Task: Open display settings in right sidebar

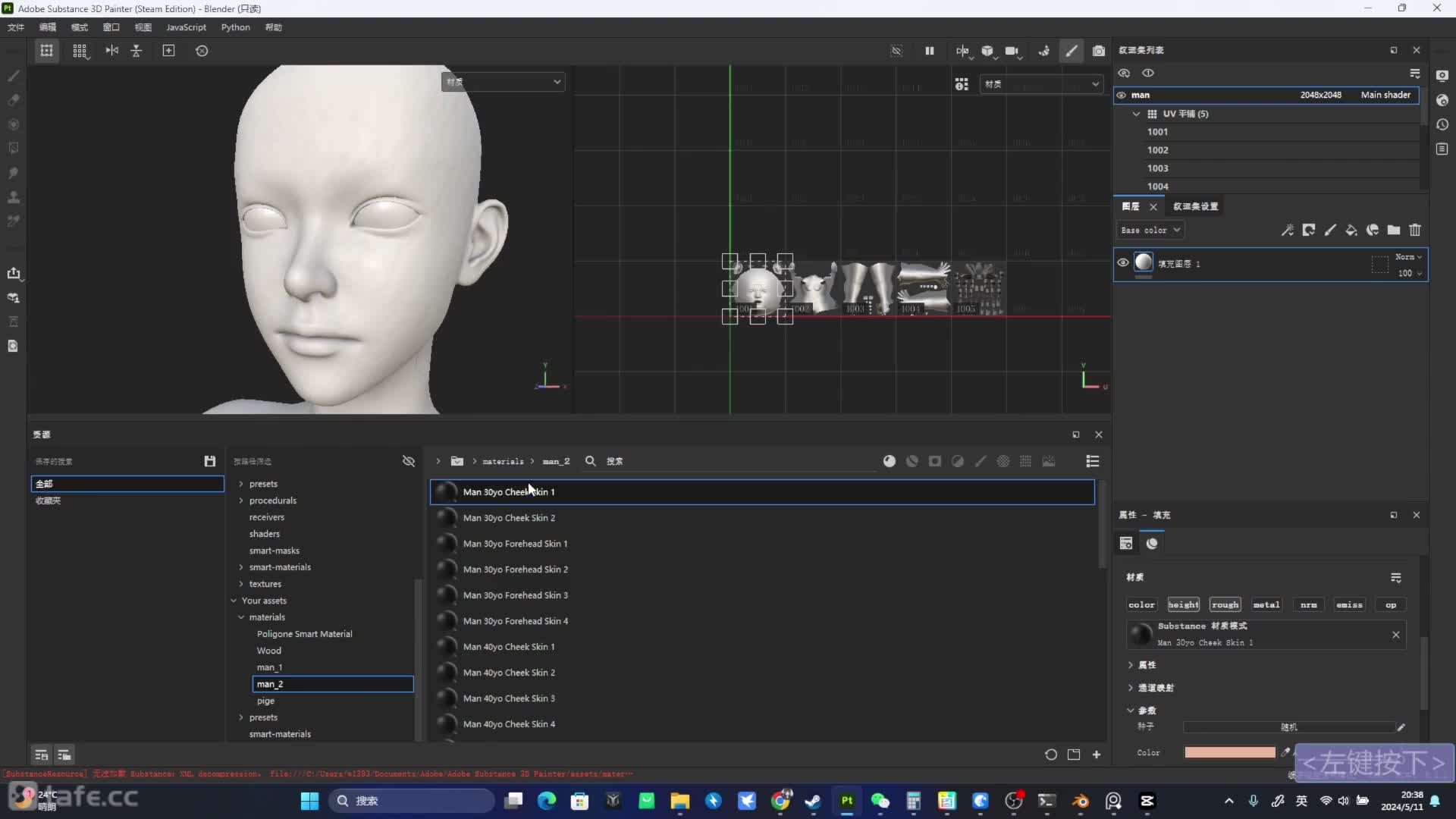Action: point(1442,75)
